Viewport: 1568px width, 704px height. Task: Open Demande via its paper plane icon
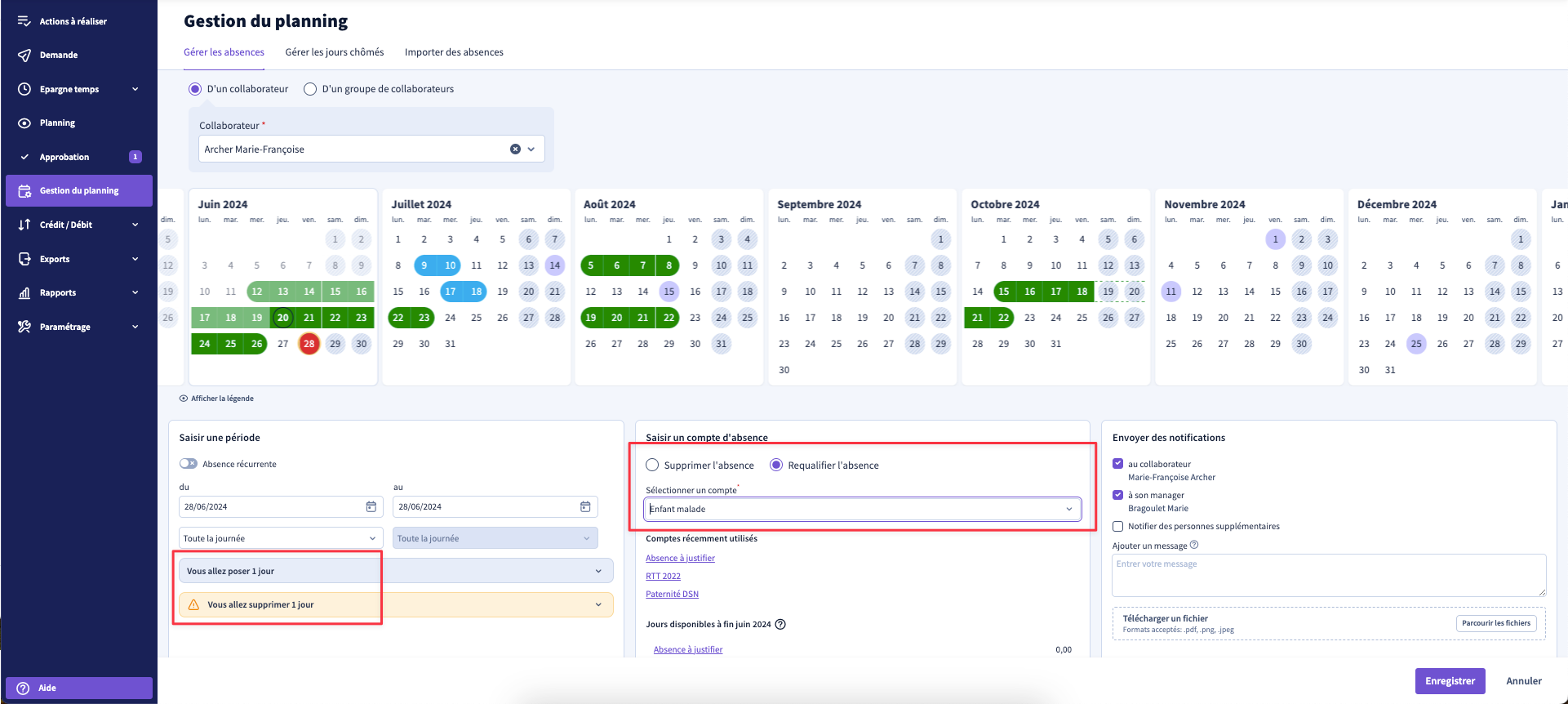coord(24,55)
